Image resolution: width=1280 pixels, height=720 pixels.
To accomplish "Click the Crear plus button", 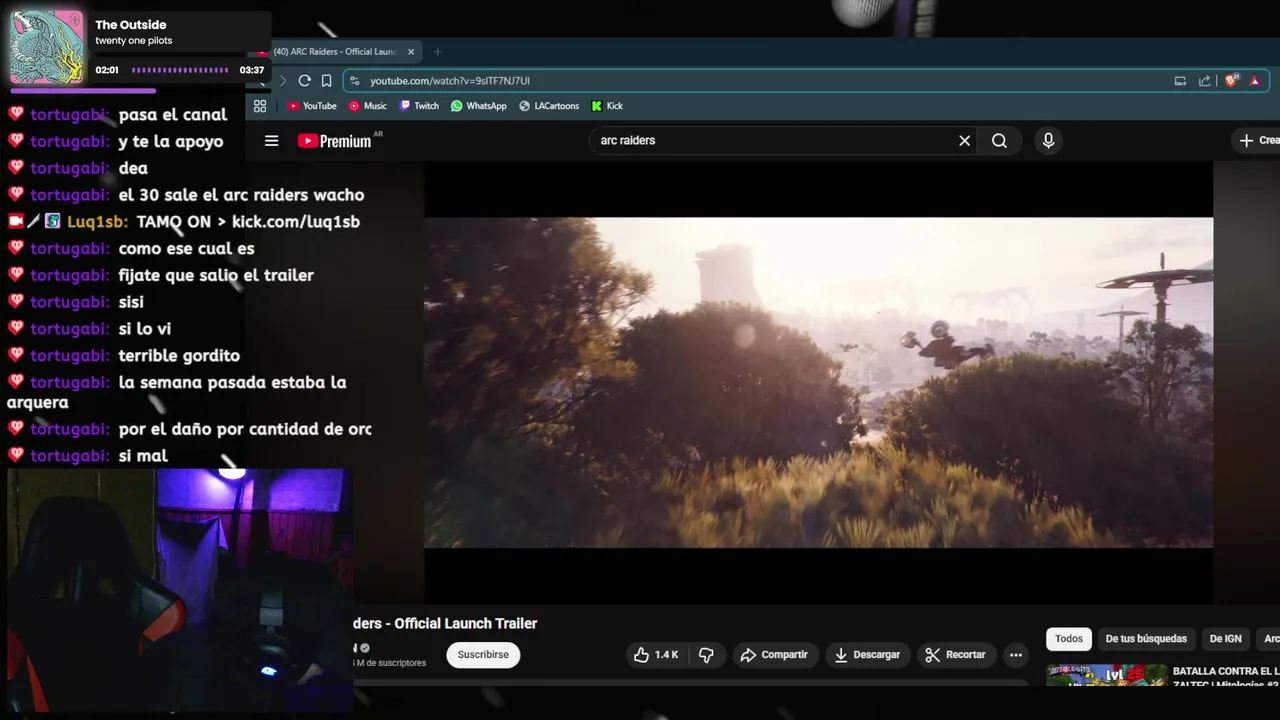I will (x=1258, y=141).
